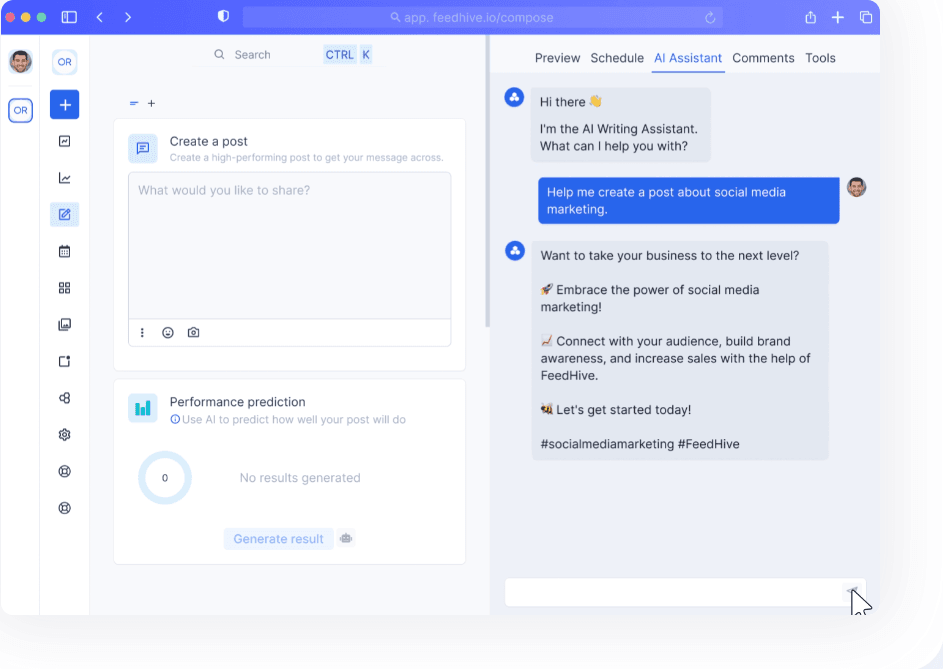
Task: Open the Calendar icon in the sidebar
Action: [x=64, y=251]
